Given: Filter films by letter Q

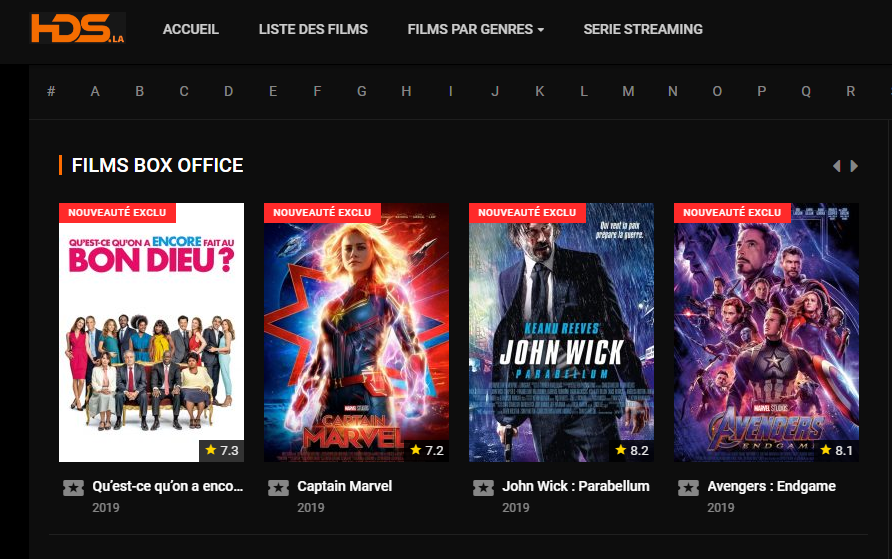Looking at the screenshot, I should (806, 91).
